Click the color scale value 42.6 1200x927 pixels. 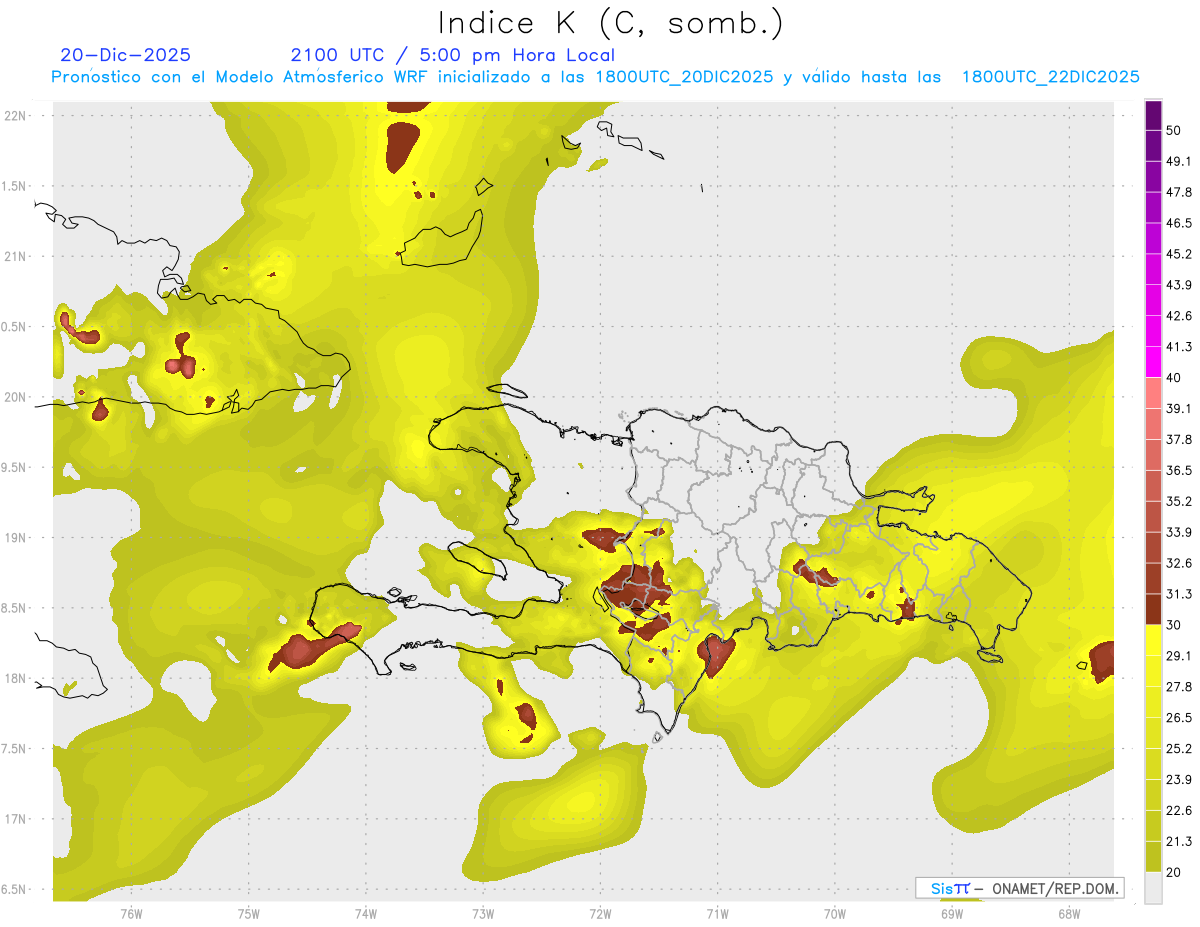tap(1179, 316)
